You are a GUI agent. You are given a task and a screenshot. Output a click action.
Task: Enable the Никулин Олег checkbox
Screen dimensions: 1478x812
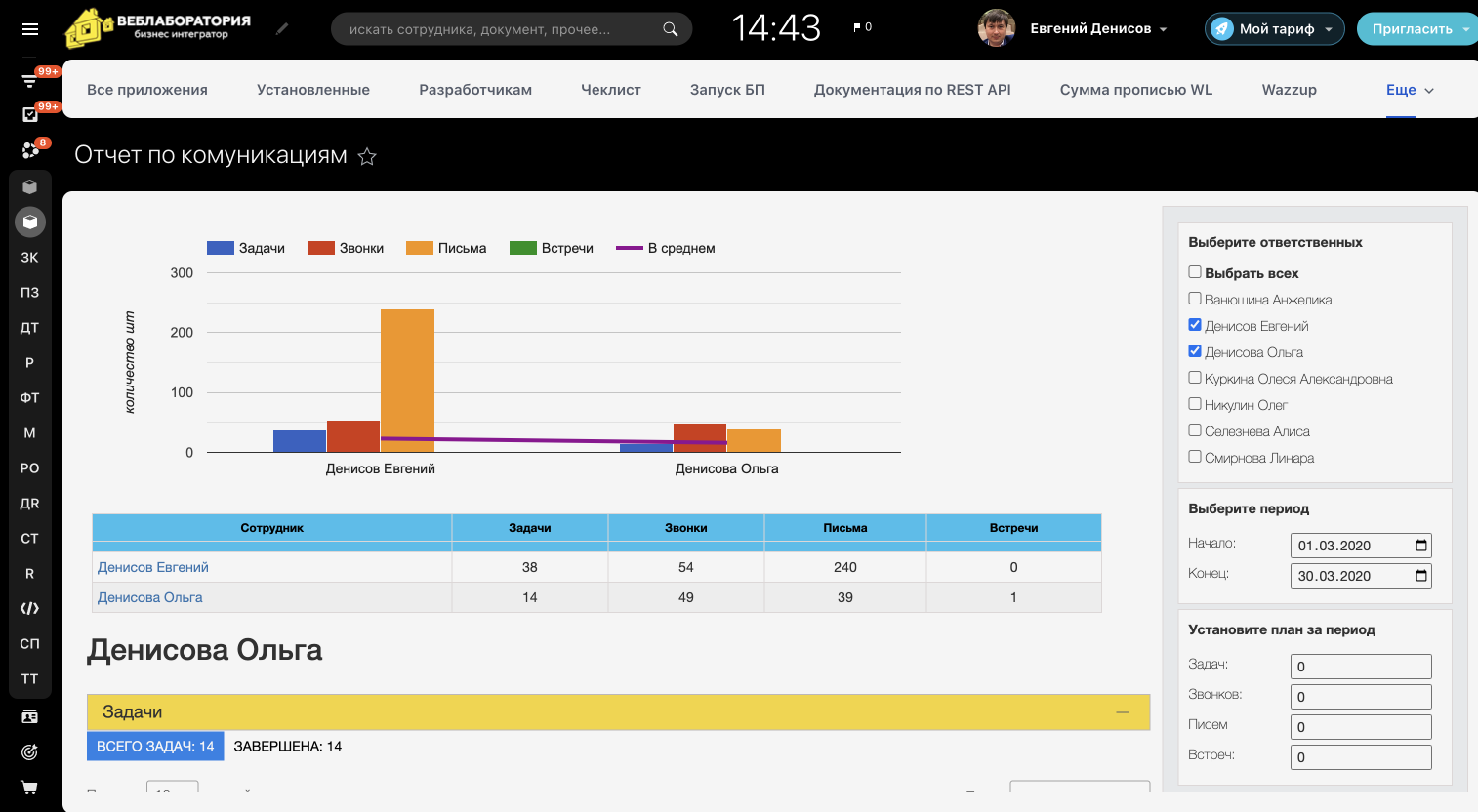(1195, 404)
